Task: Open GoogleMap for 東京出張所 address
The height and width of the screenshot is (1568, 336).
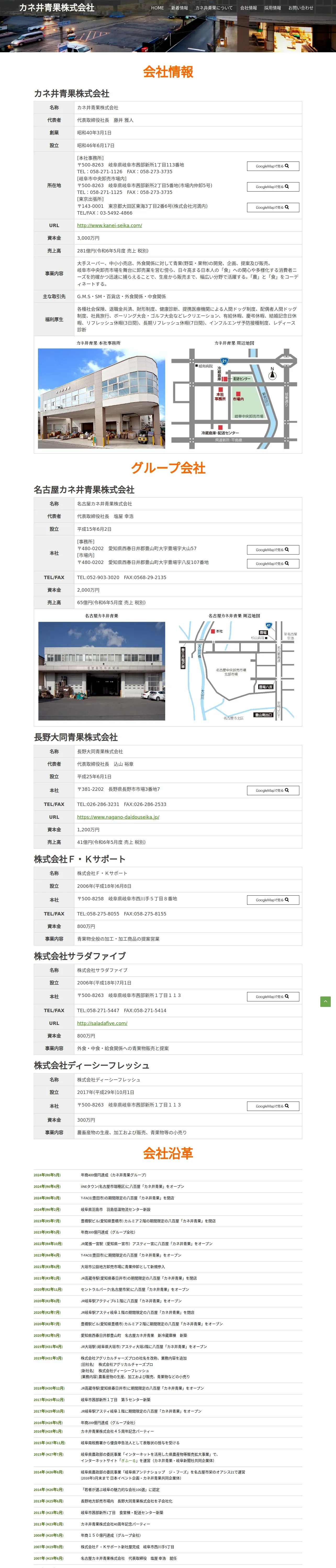Action: [x=273, y=207]
